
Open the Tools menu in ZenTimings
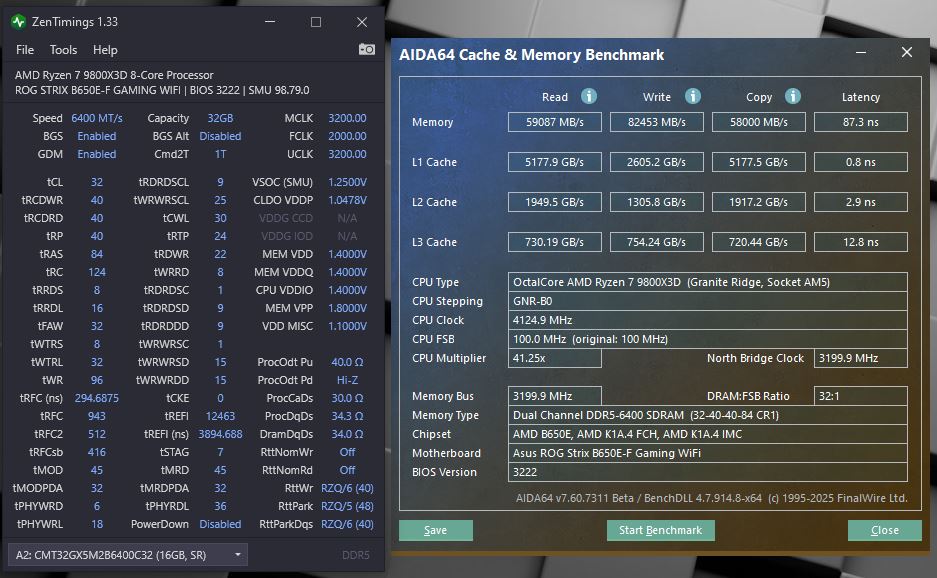(63, 50)
